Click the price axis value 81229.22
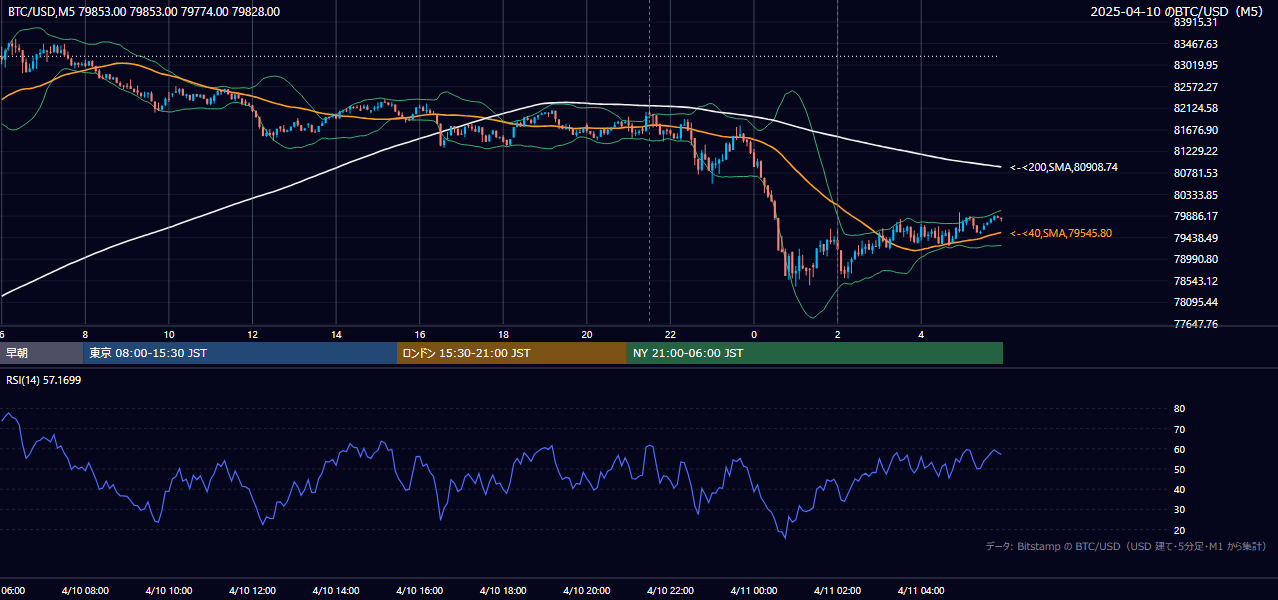Screen dimensions: 1278x600 pos(1195,151)
